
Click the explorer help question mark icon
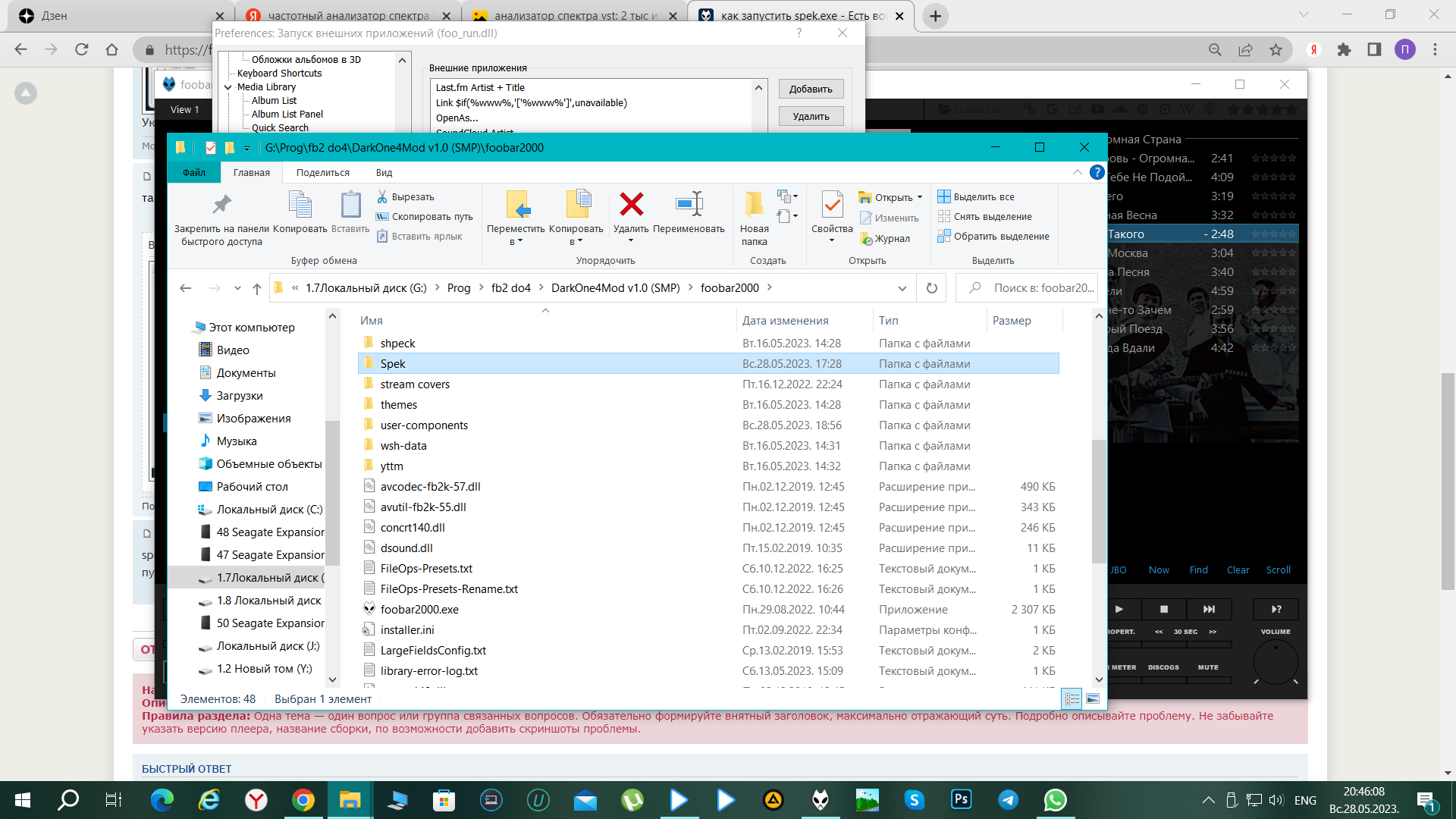coord(1097,172)
